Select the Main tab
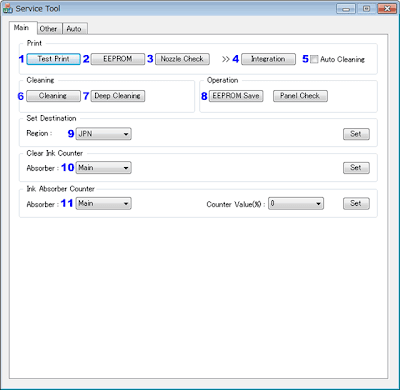This screenshot has width=400, height=390. [22, 28]
